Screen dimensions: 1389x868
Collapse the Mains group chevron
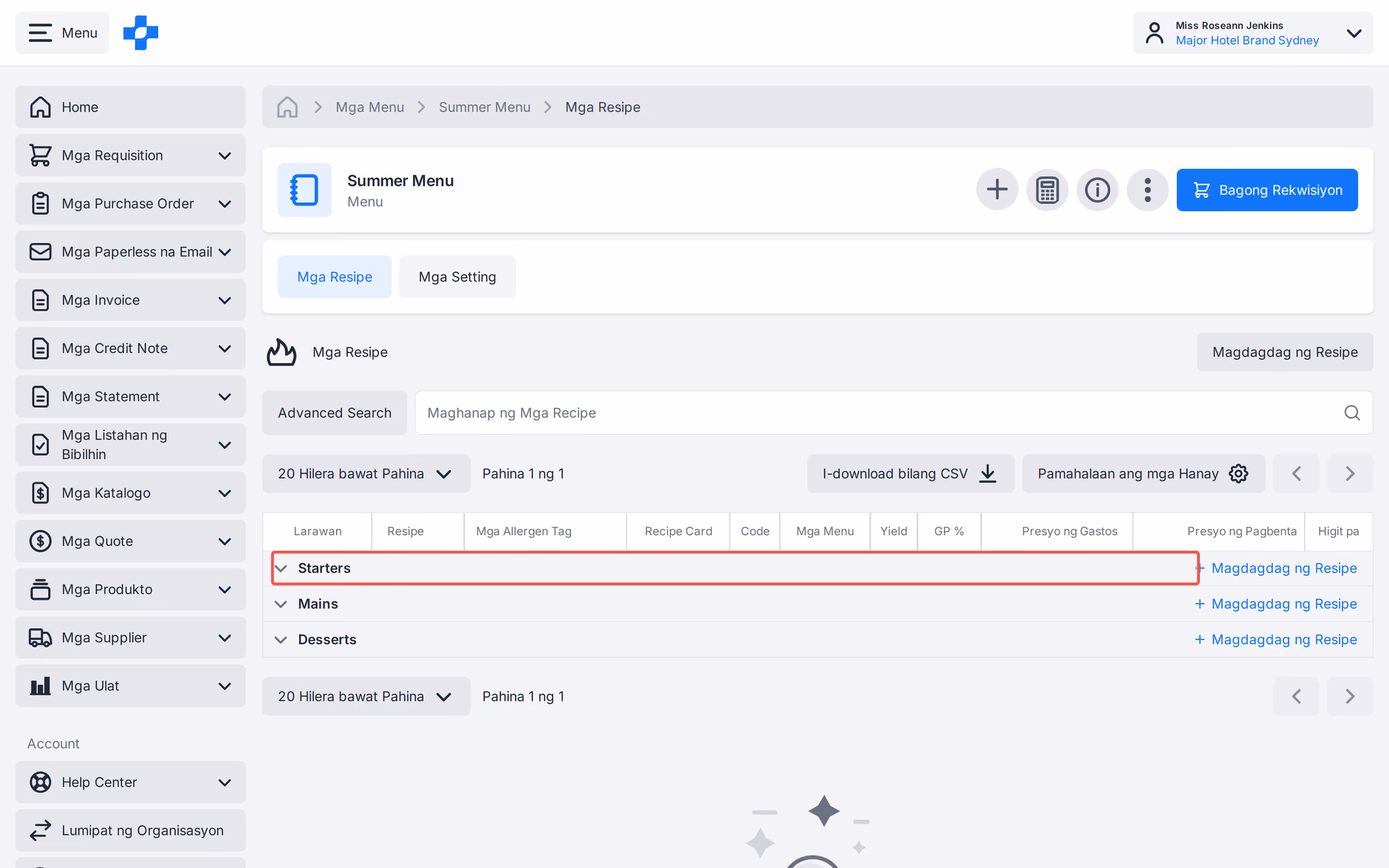(x=280, y=604)
